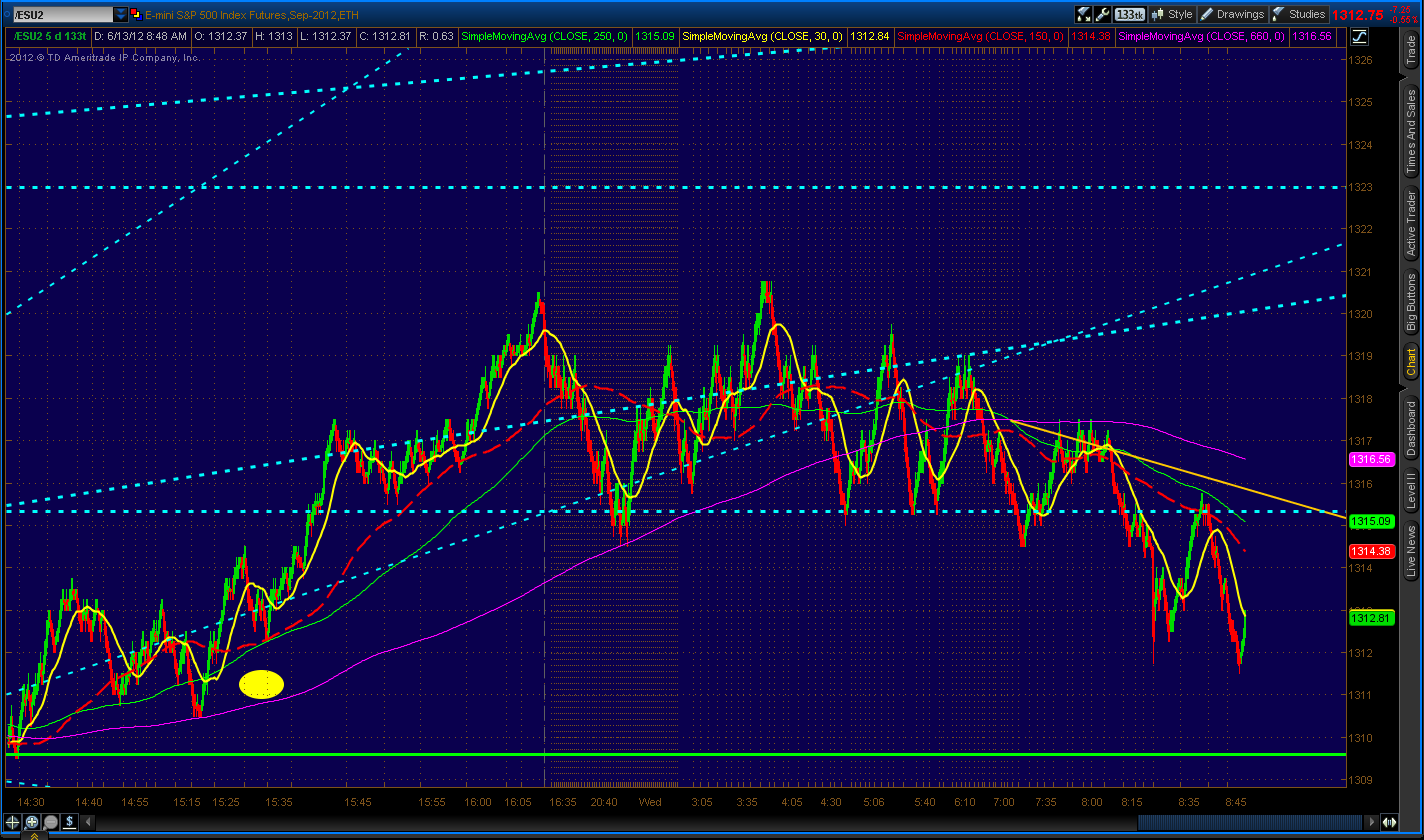Viewport: 1424px width, 840px height.
Task: Click the quick study flask icon
Action: point(1083,14)
